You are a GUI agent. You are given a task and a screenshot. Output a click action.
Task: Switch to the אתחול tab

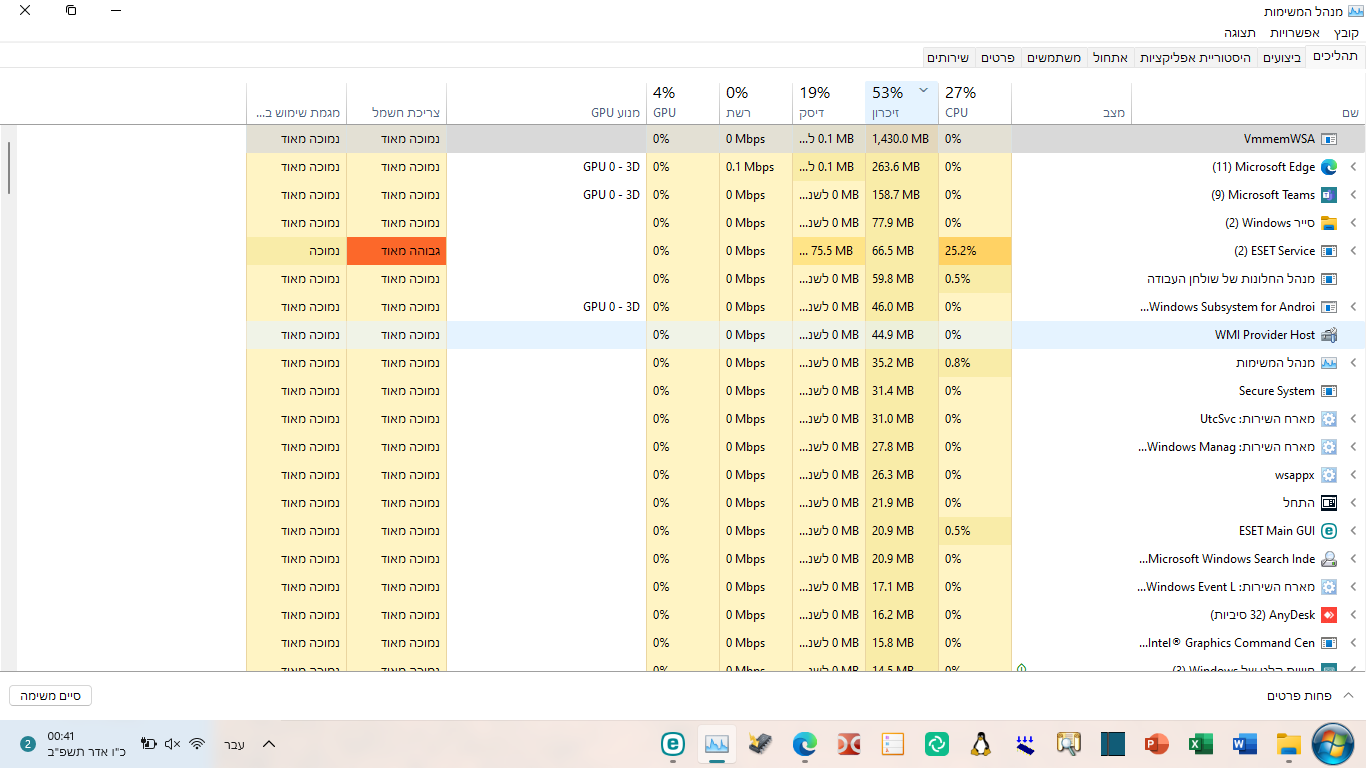tap(1110, 58)
